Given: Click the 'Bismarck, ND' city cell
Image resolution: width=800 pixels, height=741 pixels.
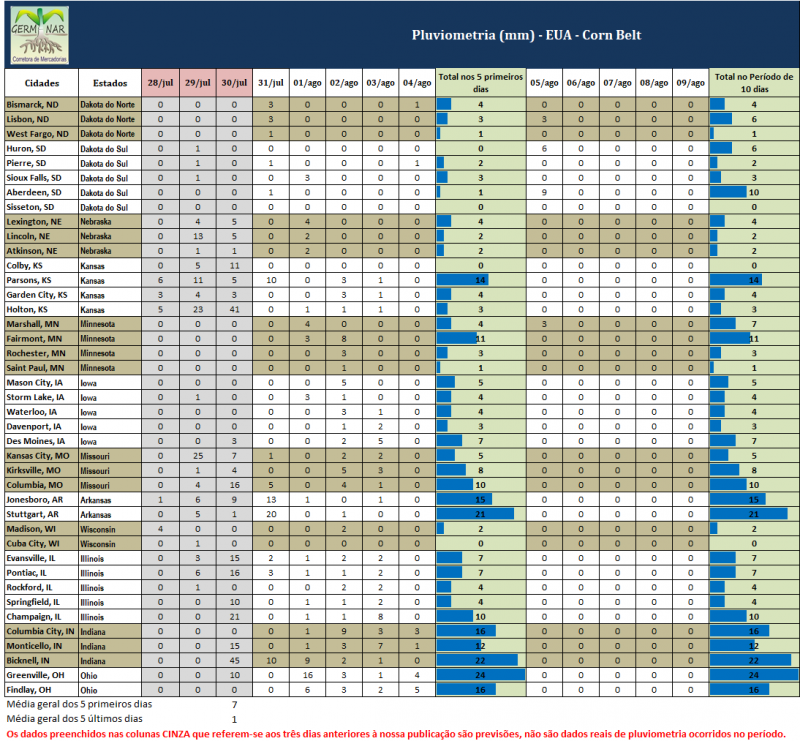Looking at the screenshot, I should tap(42, 105).
